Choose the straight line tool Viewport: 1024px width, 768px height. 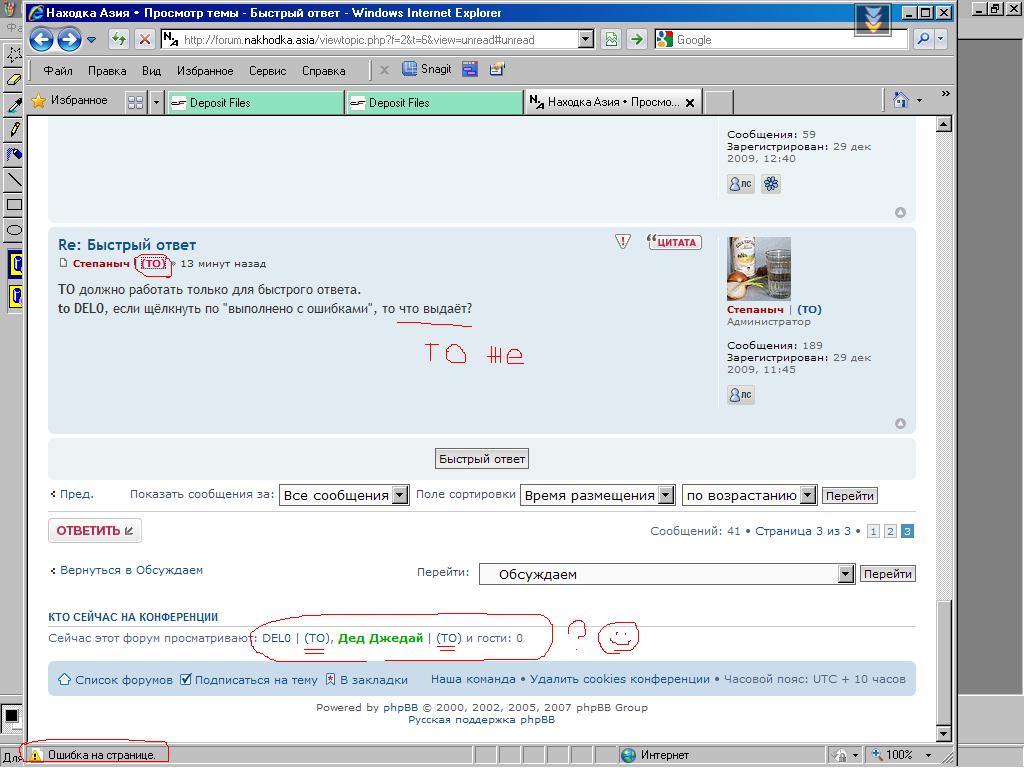(x=13, y=180)
